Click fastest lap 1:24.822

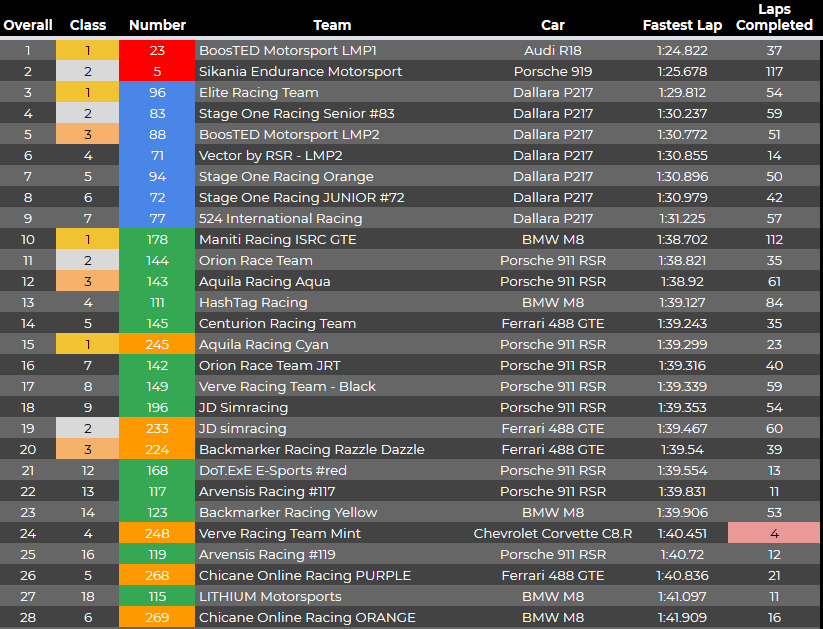click(682, 50)
